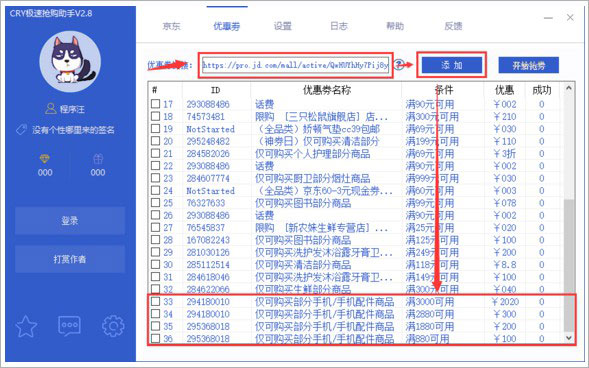
Task: Click the tag icon beside signature text
Action: pos(21,130)
